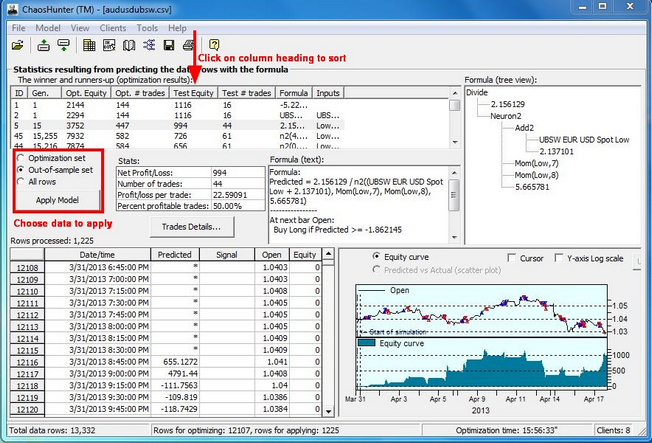Sort by the ID column heading
This screenshot has width=652, height=443.
point(19,93)
